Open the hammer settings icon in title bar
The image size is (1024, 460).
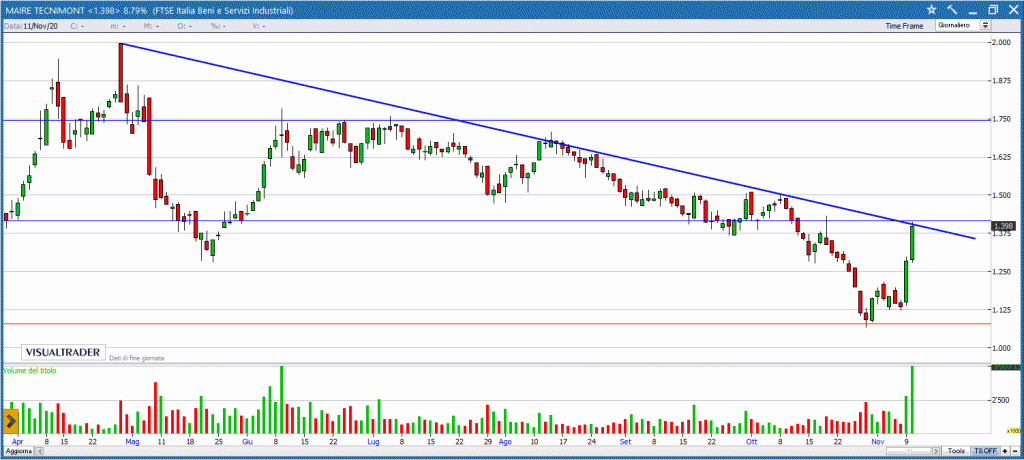point(952,9)
